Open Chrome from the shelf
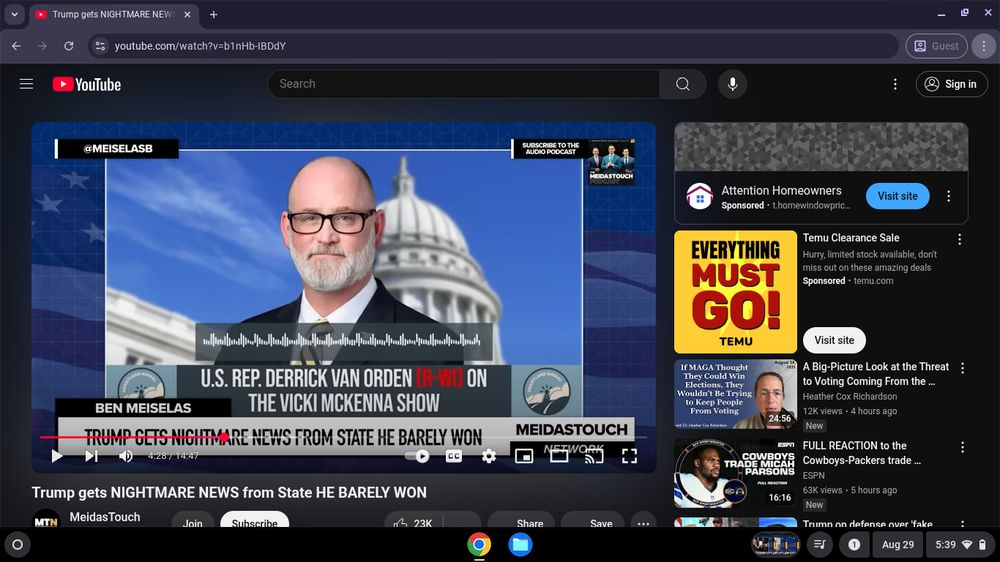The height and width of the screenshot is (562, 1000). pos(479,545)
